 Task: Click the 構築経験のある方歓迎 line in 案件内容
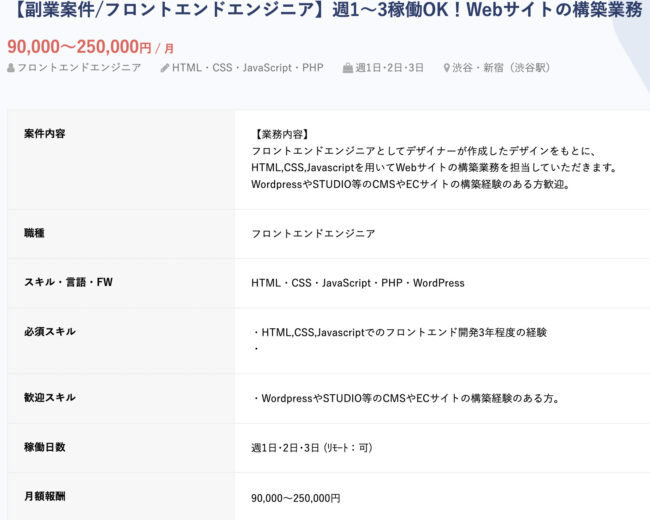(411, 184)
